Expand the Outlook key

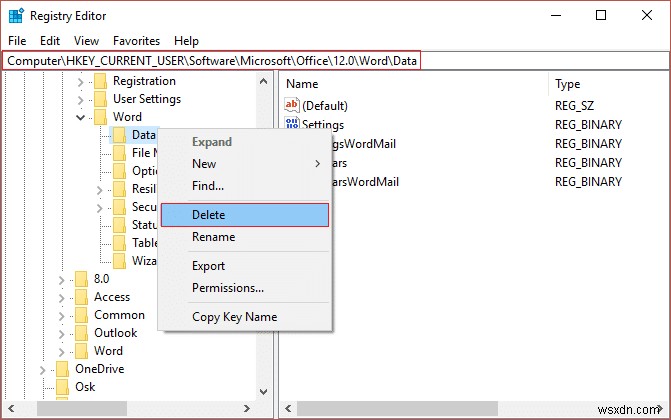tap(61, 334)
